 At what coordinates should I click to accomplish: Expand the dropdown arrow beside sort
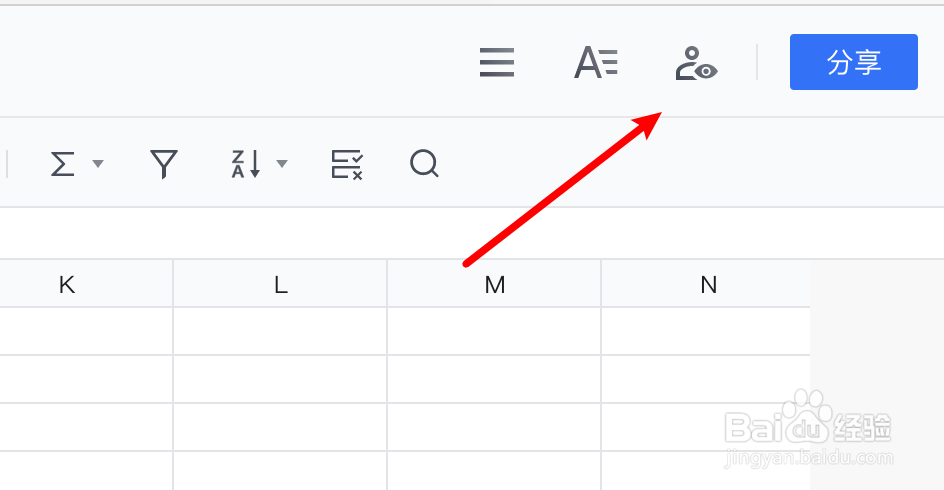tap(282, 164)
